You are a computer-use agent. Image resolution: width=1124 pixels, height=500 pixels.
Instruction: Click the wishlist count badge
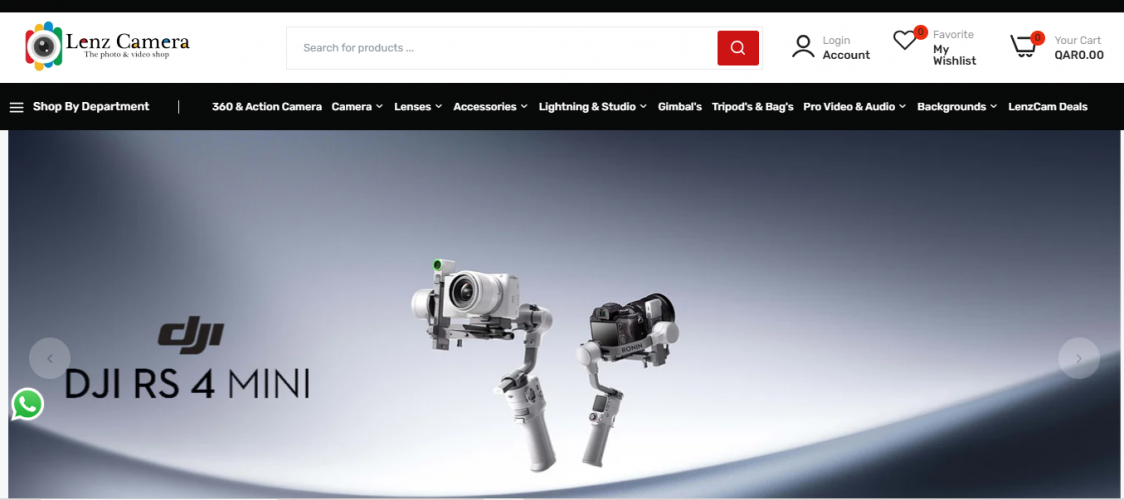point(920,32)
